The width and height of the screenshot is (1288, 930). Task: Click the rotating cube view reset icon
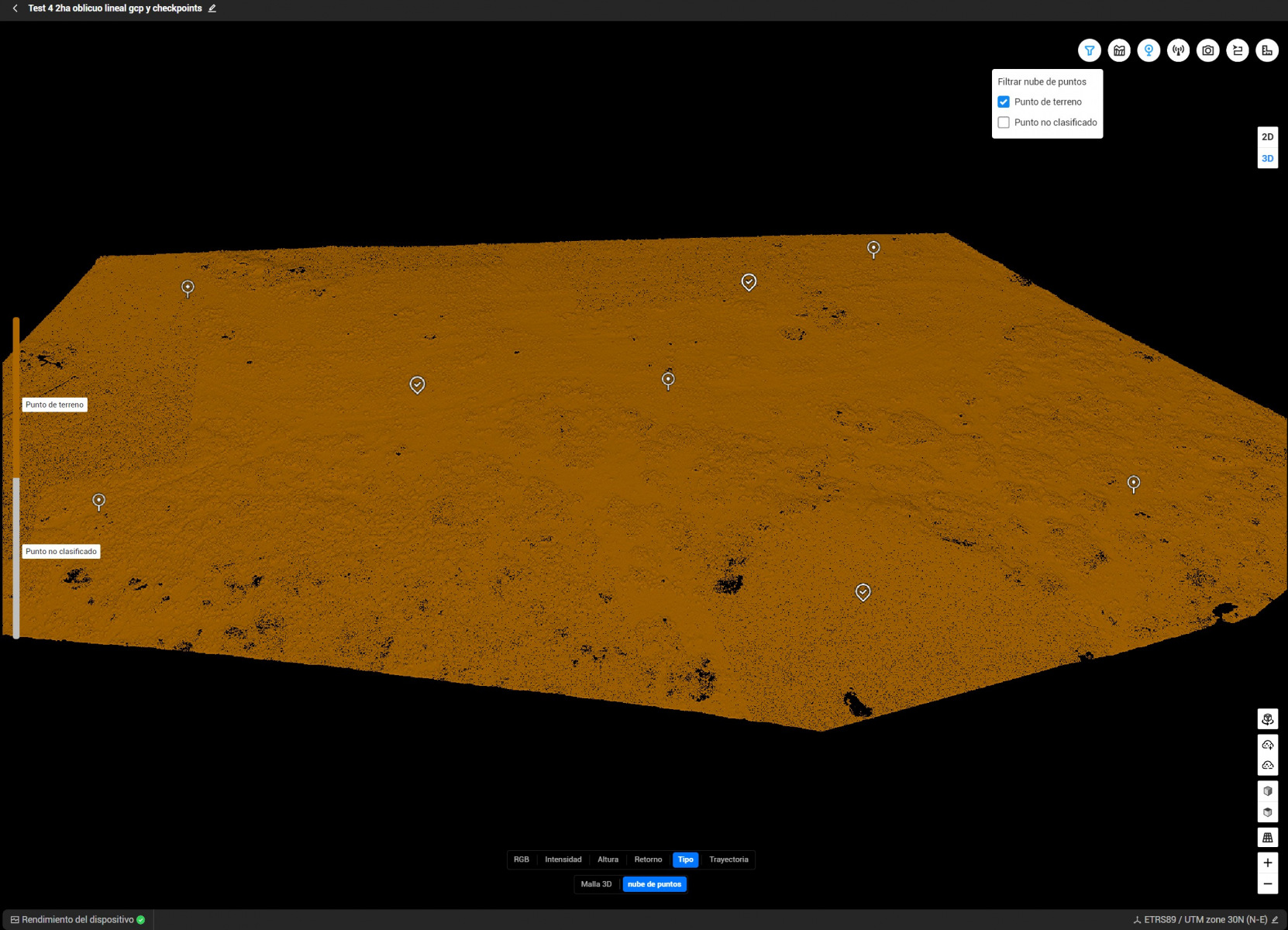[x=1267, y=719]
